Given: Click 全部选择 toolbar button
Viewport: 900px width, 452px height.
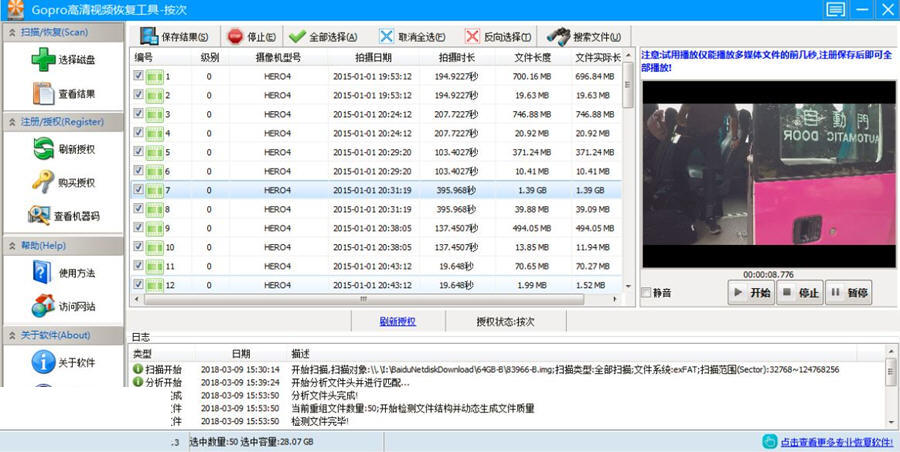Looking at the screenshot, I should (323, 37).
